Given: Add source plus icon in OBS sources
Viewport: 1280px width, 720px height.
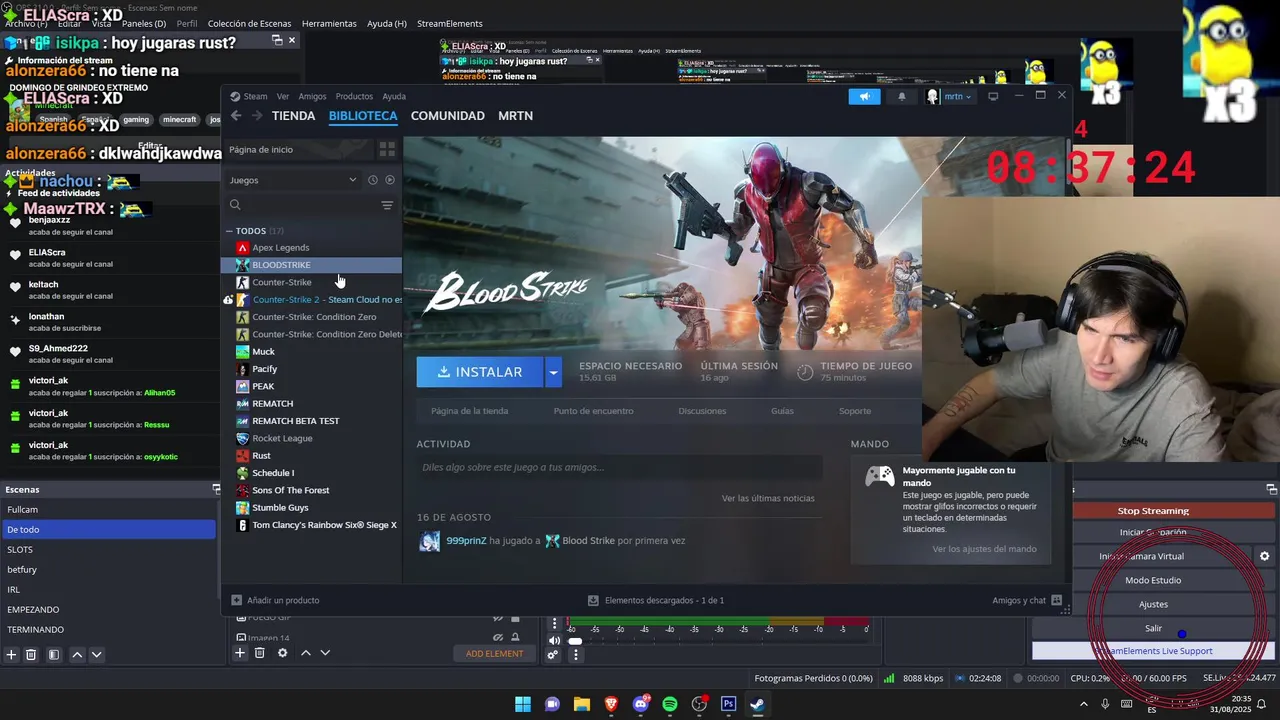Looking at the screenshot, I should point(240,653).
